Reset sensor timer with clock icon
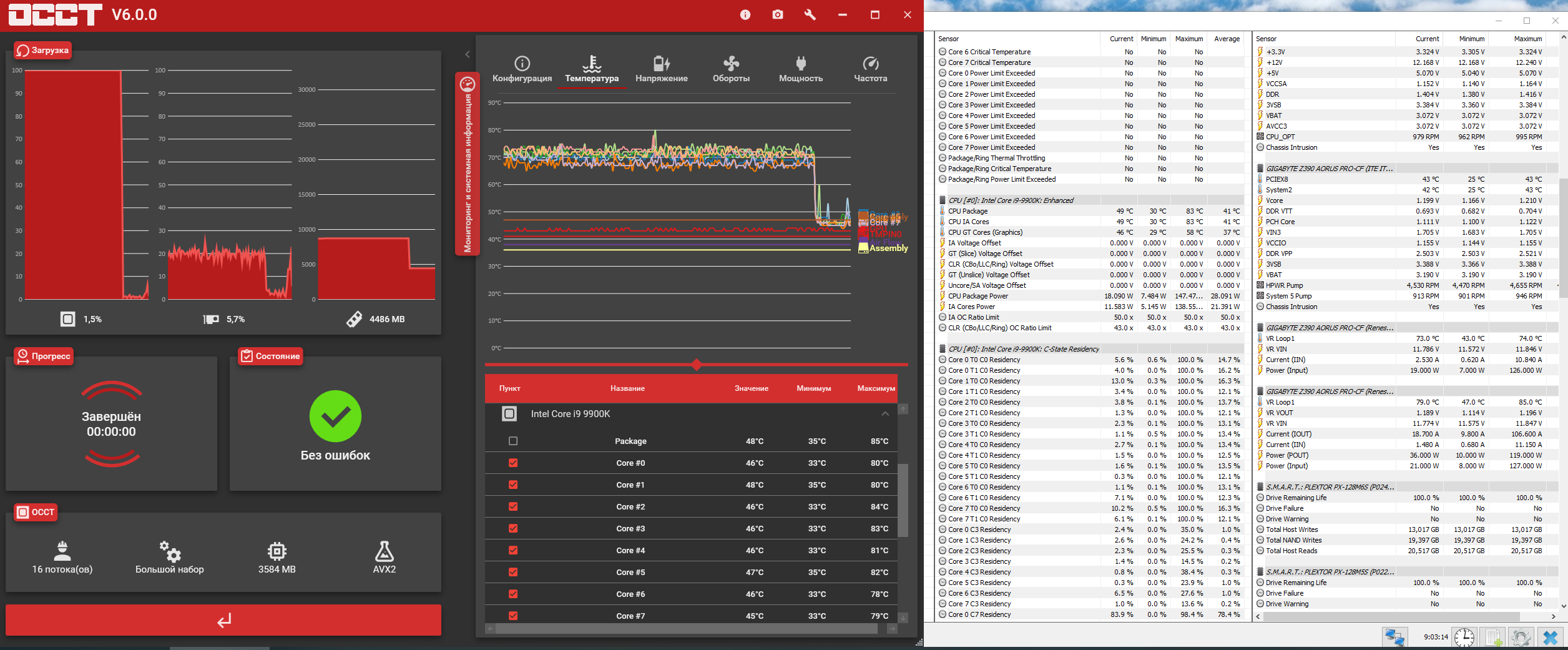Screen dimensions: 1568x650 [1464, 637]
